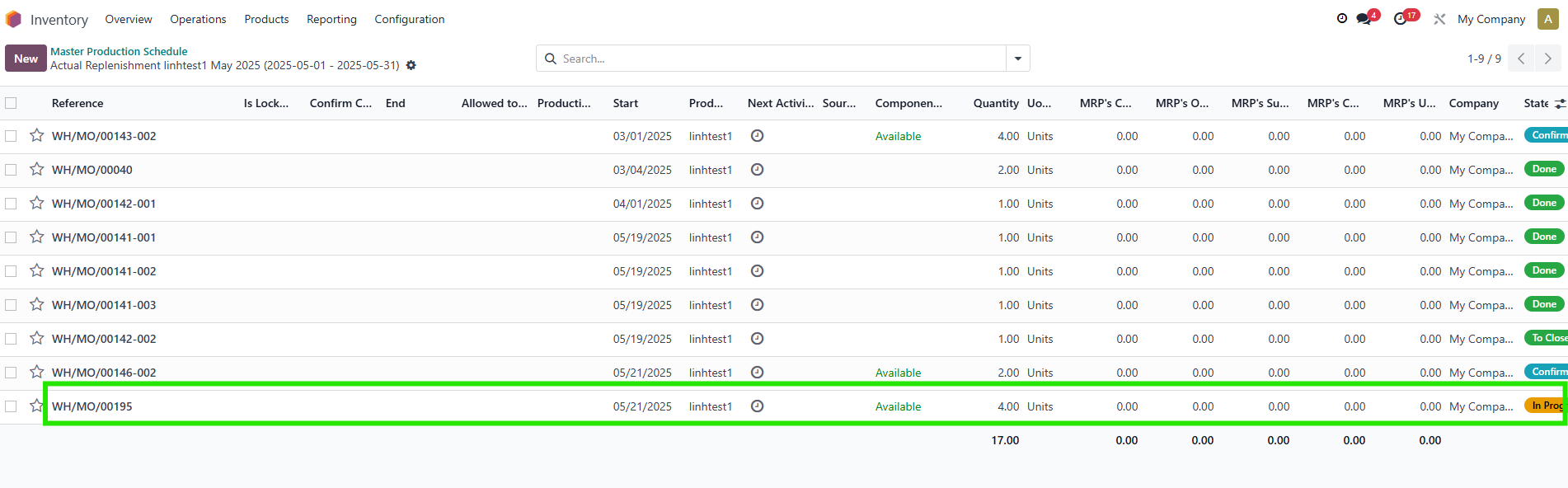Viewport: 1568px width, 488px height.
Task: Click the debug tools wrench icon
Action: [x=1439, y=19]
